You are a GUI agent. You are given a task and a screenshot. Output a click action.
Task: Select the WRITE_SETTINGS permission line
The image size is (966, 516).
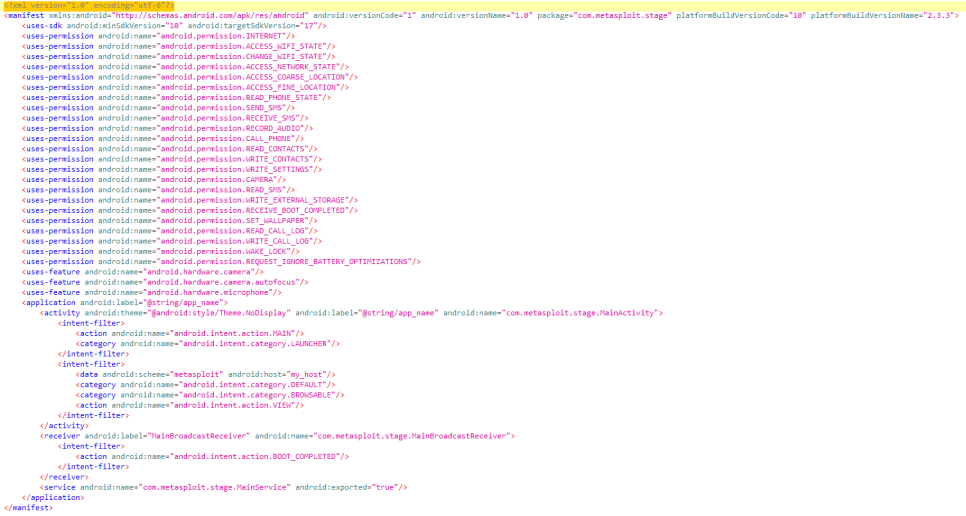click(x=172, y=169)
